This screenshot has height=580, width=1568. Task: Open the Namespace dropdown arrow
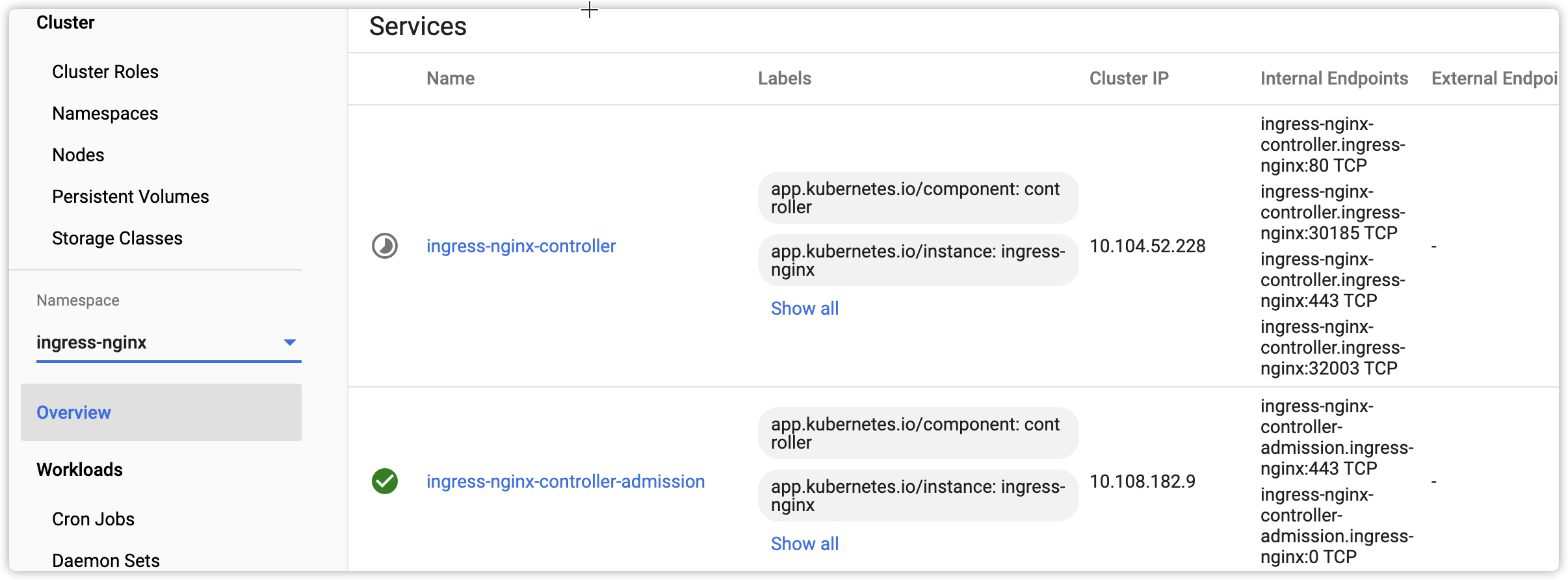coord(290,343)
